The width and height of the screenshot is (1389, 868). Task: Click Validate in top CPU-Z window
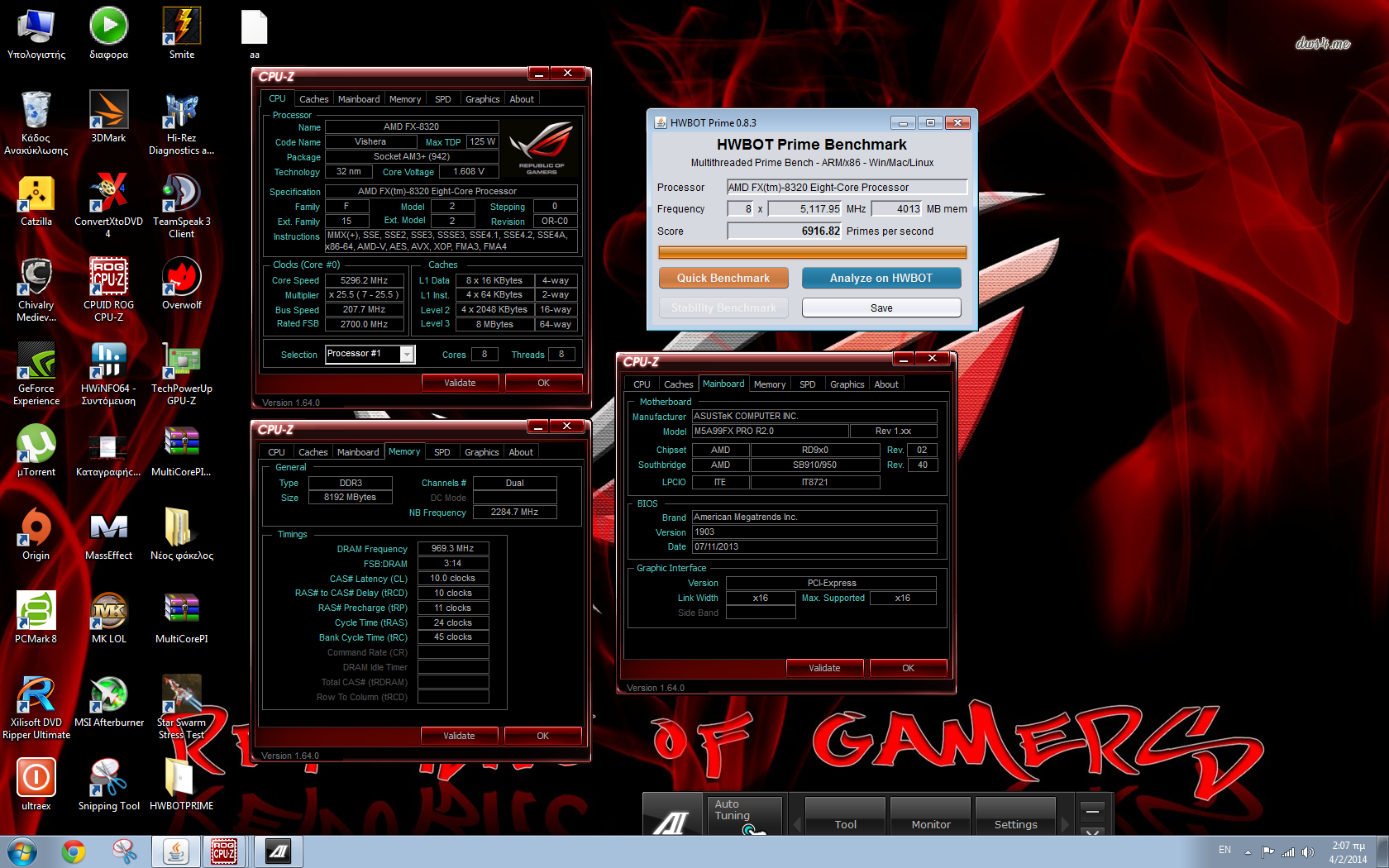coord(460,383)
